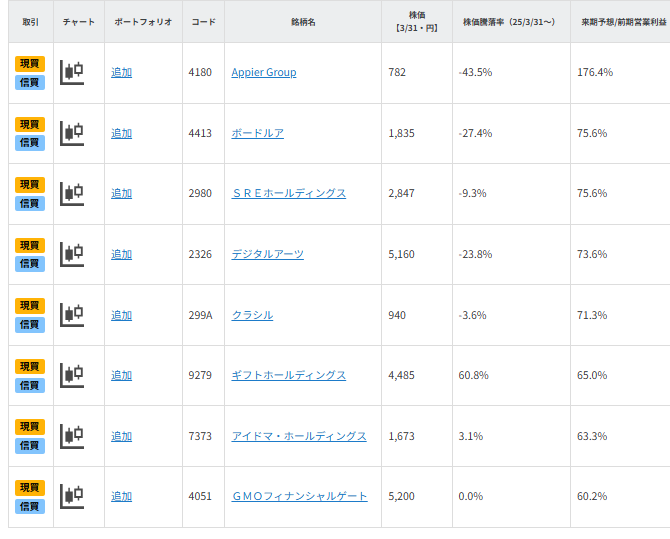Click the 来期予想/前期営業利益 column header
Screen dimensions: 670x539
pyautogui.click(x=623, y=21)
